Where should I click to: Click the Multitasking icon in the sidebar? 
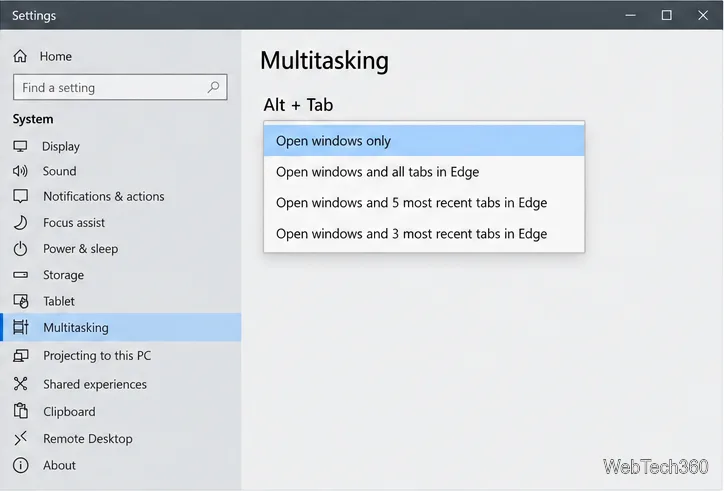pyautogui.click(x=21, y=327)
